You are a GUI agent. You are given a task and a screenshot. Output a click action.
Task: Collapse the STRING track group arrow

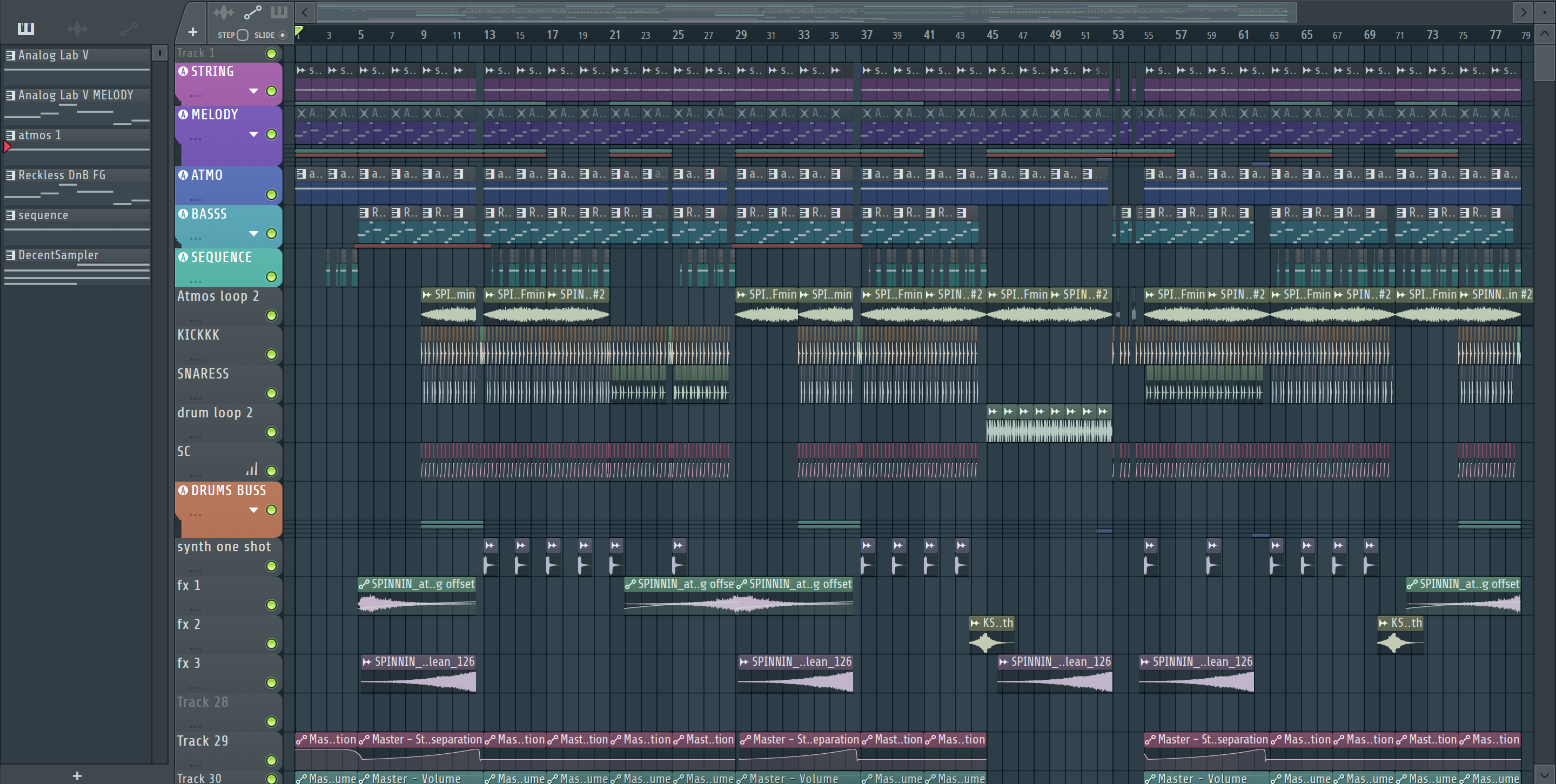[x=254, y=91]
